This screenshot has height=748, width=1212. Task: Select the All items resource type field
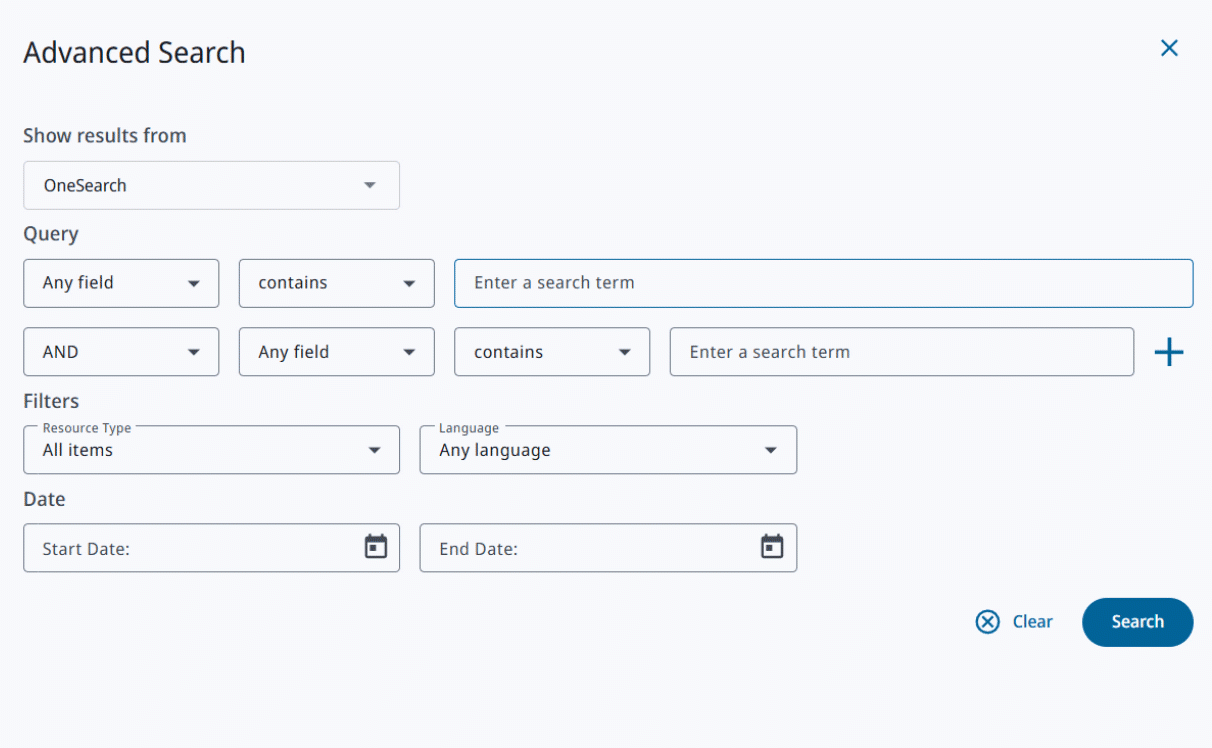point(190,450)
